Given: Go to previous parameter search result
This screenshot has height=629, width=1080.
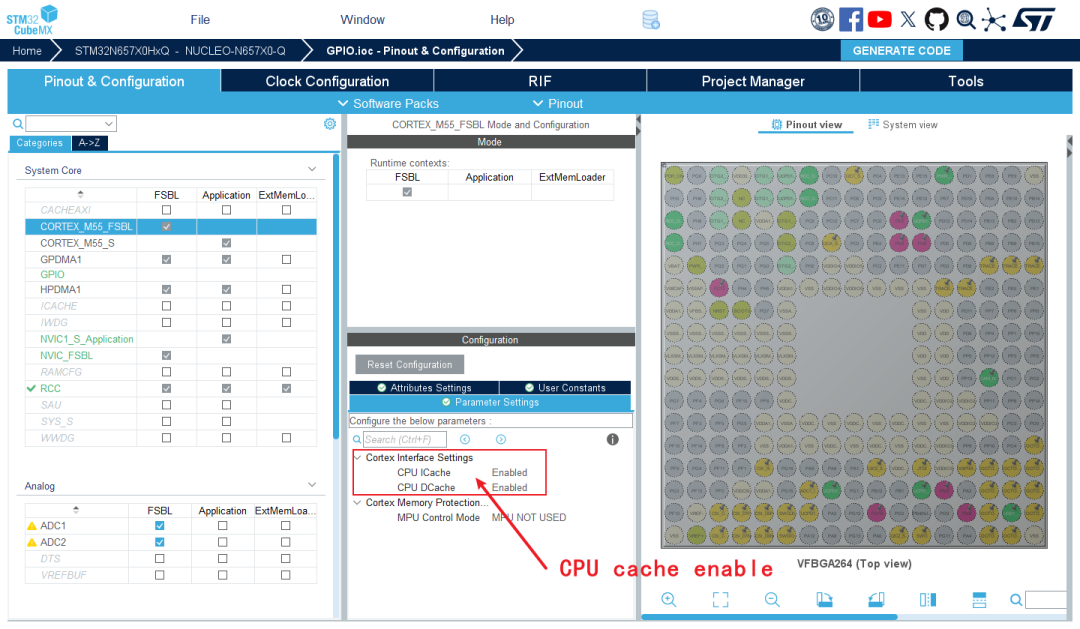Looking at the screenshot, I should (x=465, y=440).
